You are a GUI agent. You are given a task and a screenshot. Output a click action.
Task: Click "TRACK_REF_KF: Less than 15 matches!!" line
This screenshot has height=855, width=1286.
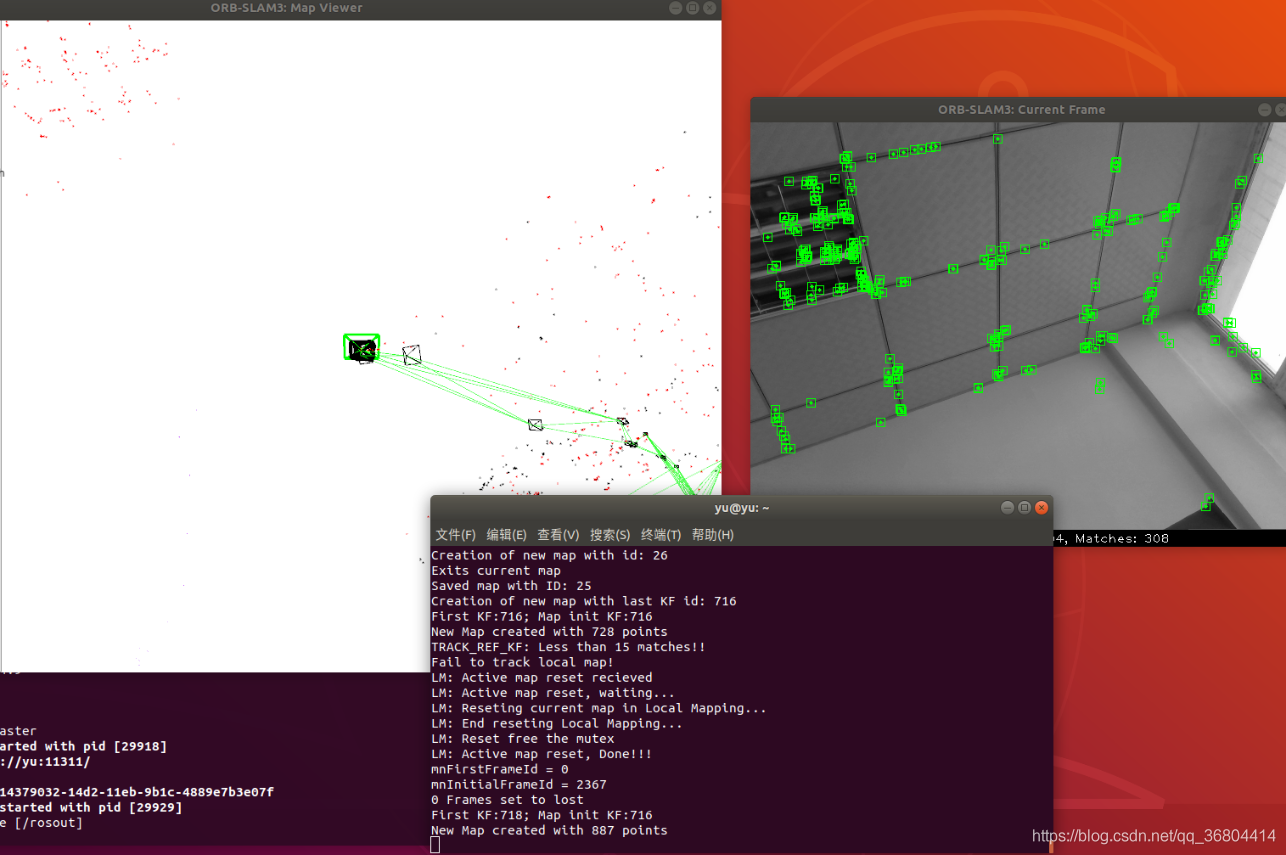point(568,647)
